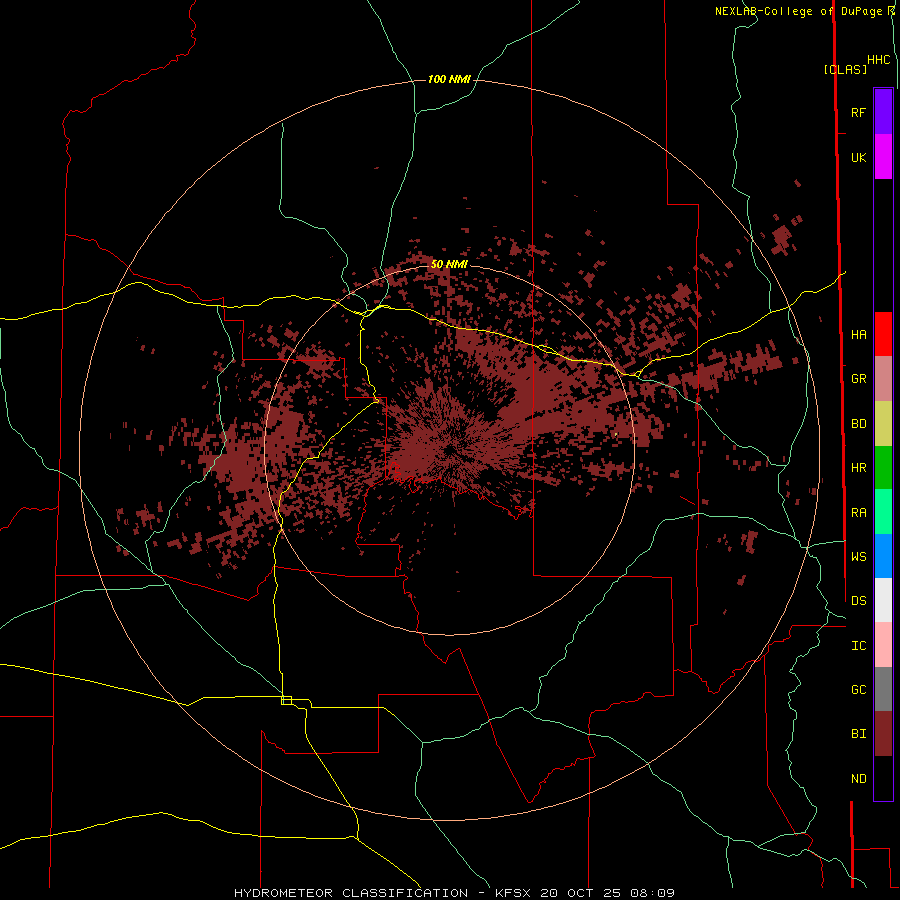Select the IC light pink legend swatch
Image resolution: width=900 pixels, height=900 pixels.
click(883, 645)
